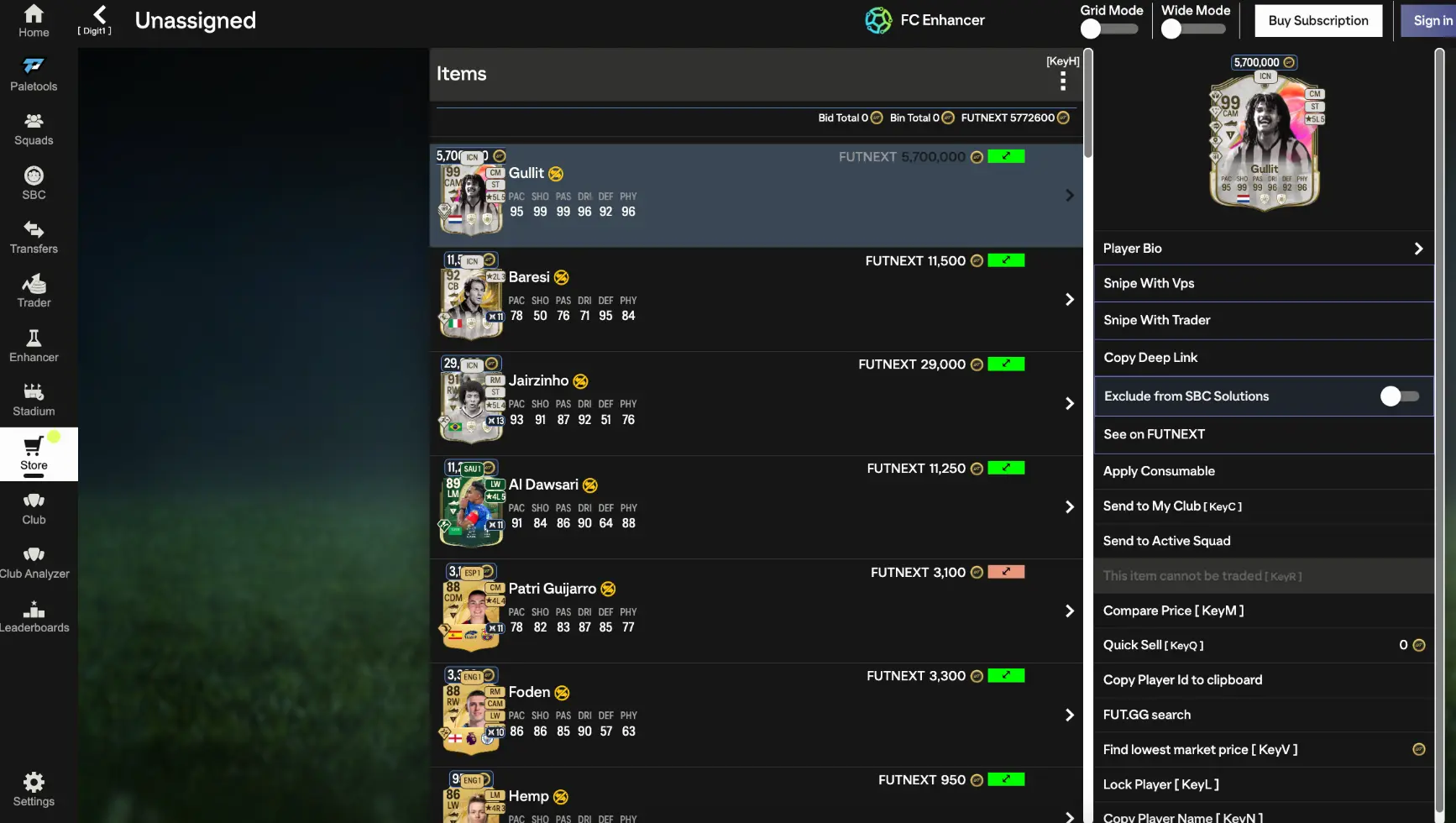
Task: Select Copy Player Id to clipboard
Action: click(x=1264, y=680)
